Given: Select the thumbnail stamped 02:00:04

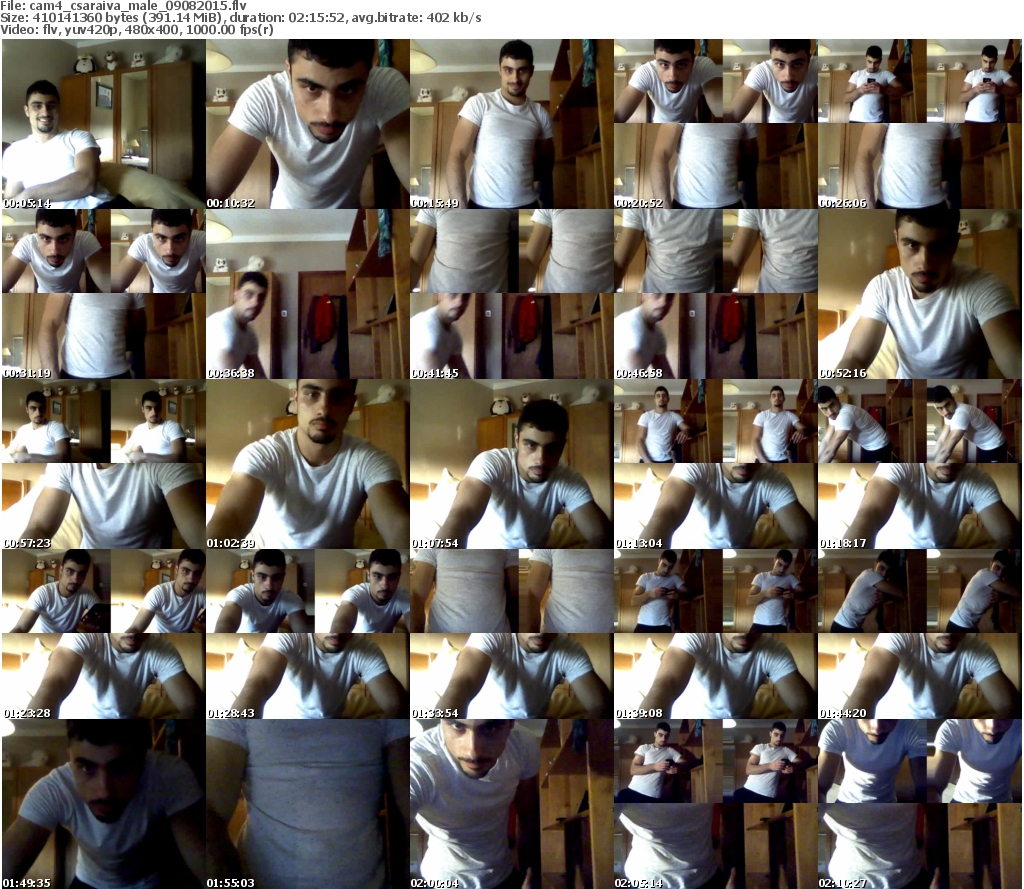Looking at the screenshot, I should pyautogui.click(x=512, y=803).
